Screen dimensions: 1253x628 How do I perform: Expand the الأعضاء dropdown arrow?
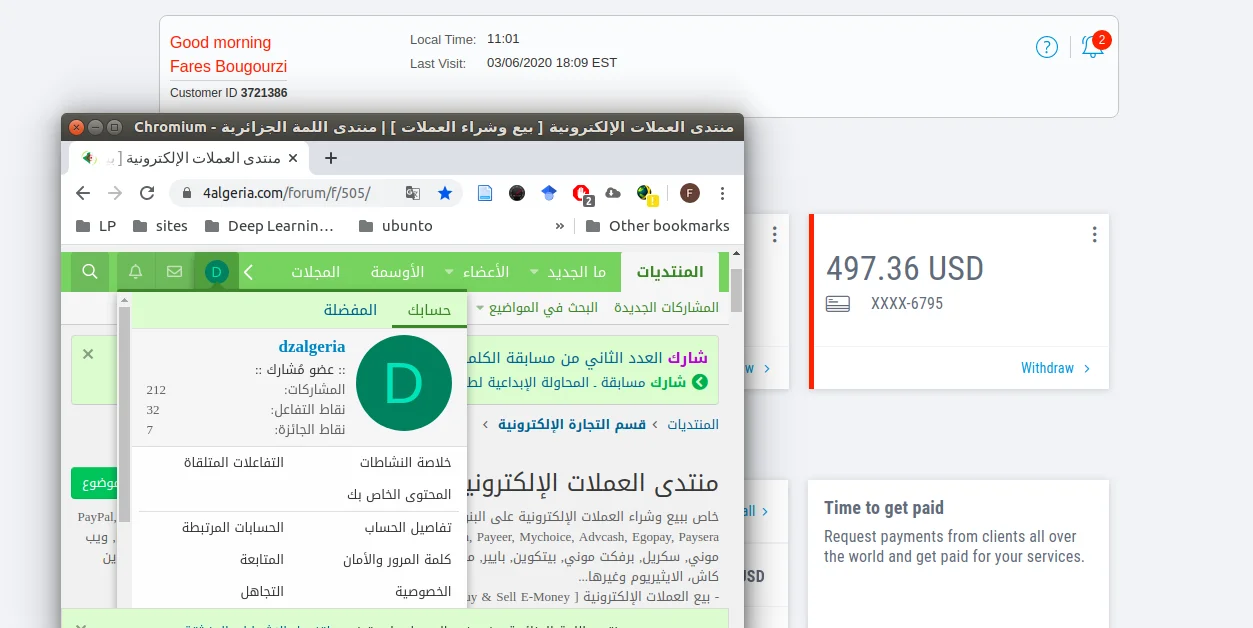449,272
